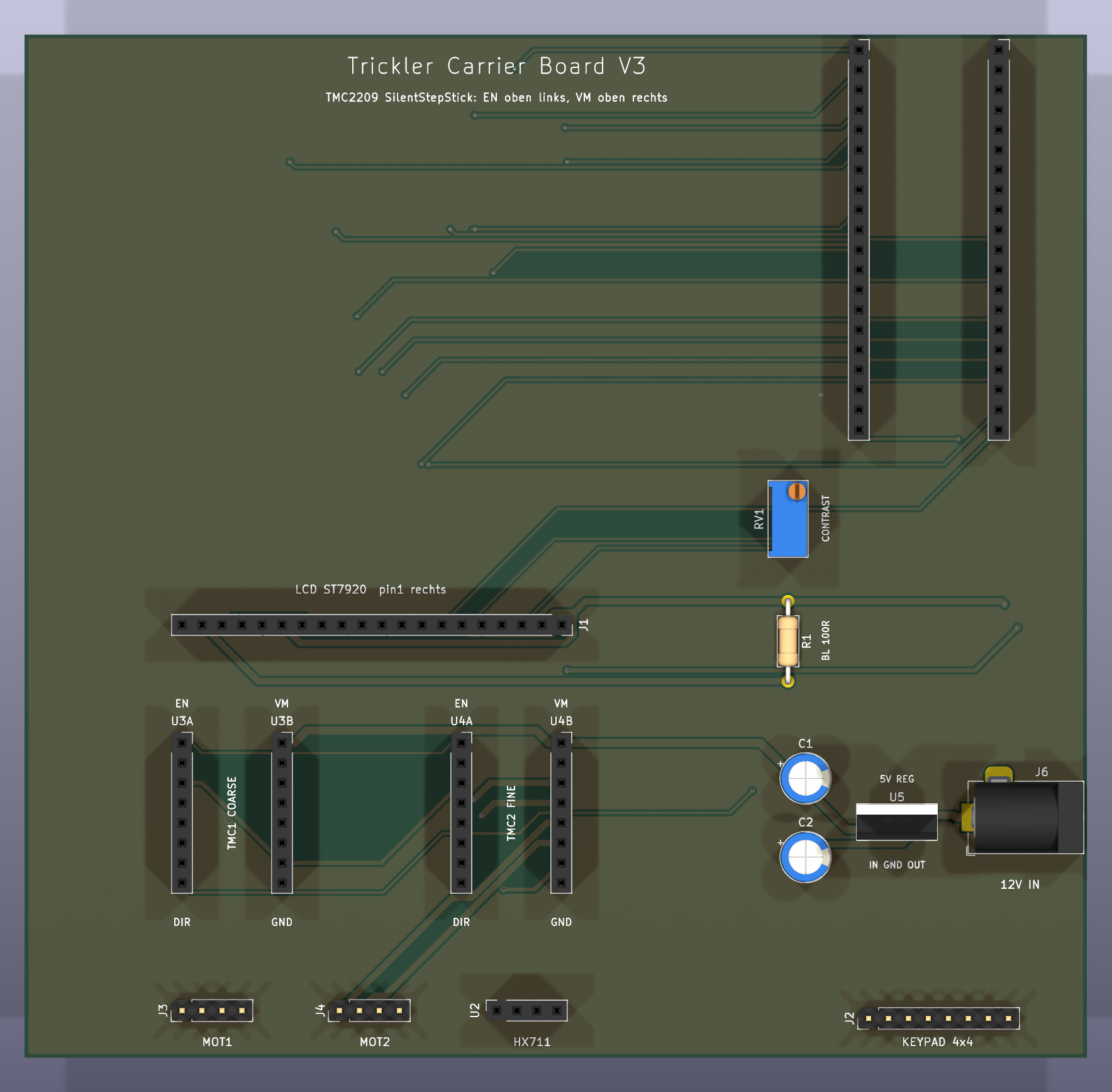The width and height of the screenshot is (1112, 1092).
Task: Click the KEYPAD 4x4 label
Action: (937, 1042)
